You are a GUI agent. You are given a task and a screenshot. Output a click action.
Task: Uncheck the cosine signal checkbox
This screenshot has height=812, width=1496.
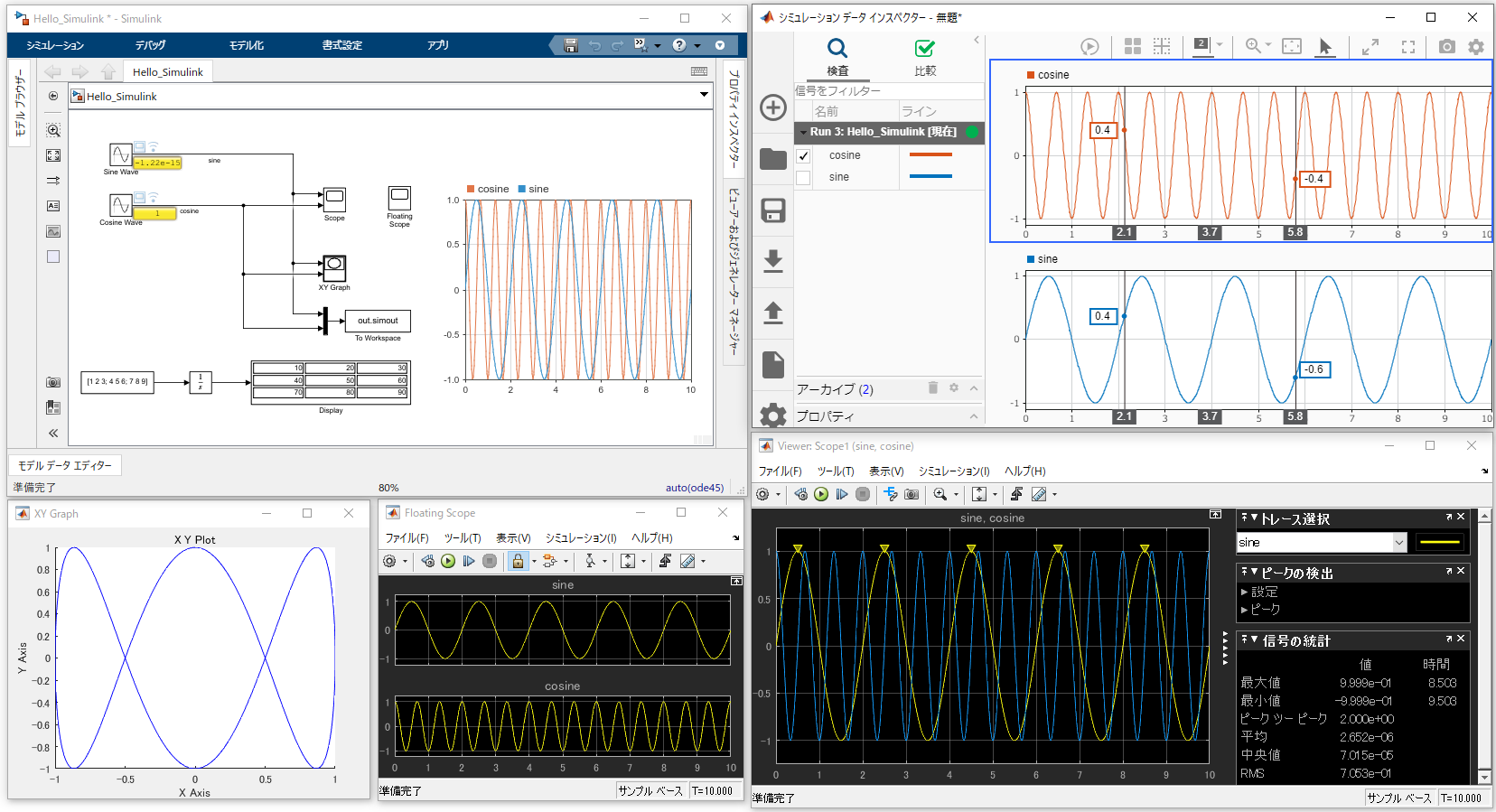(x=803, y=155)
